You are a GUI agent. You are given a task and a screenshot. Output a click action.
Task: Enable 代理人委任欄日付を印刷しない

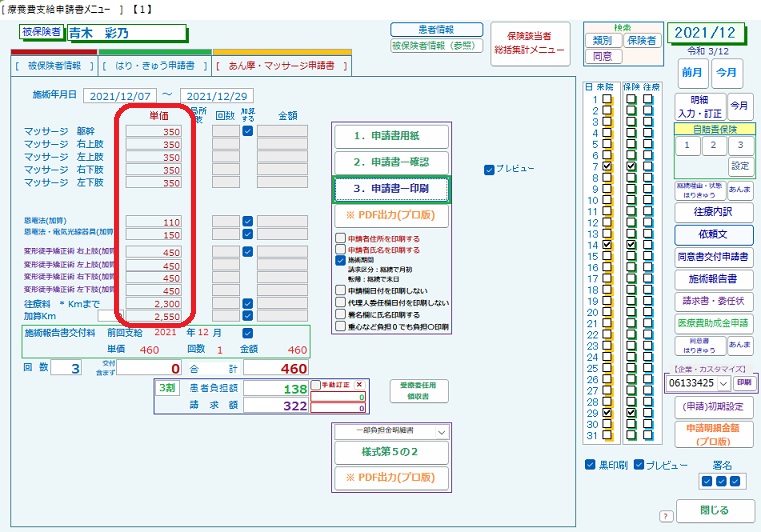[x=340, y=302]
